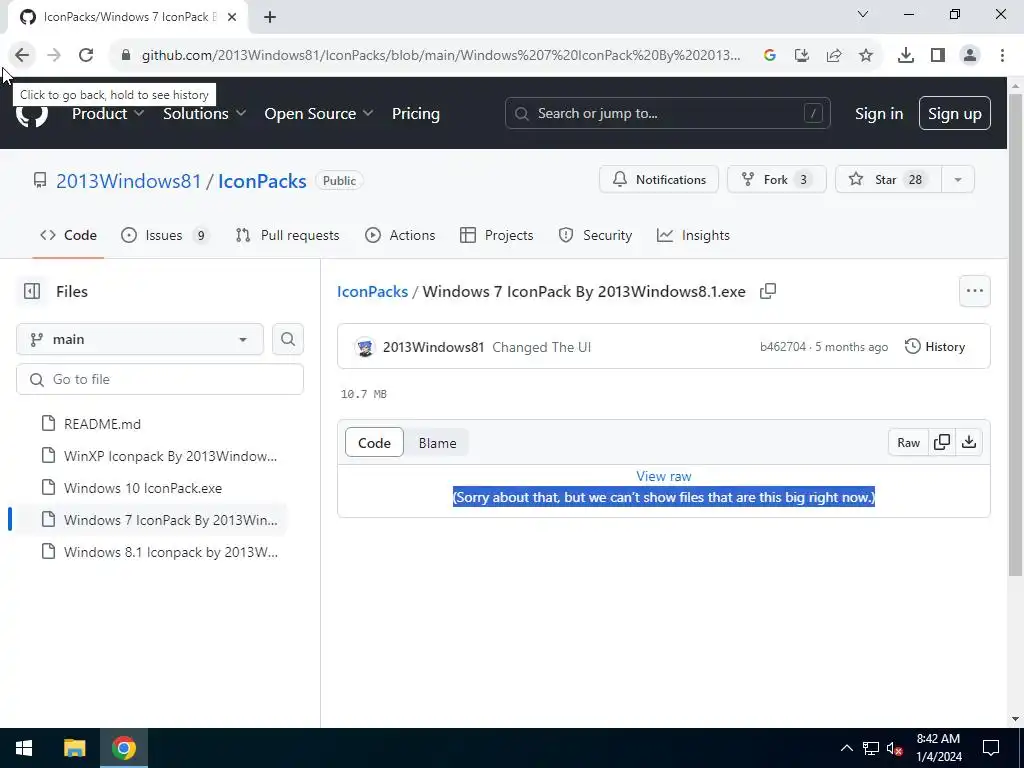This screenshot has height=768, width=1024.
Task: Click the Raw button
Action: (908, 443)
